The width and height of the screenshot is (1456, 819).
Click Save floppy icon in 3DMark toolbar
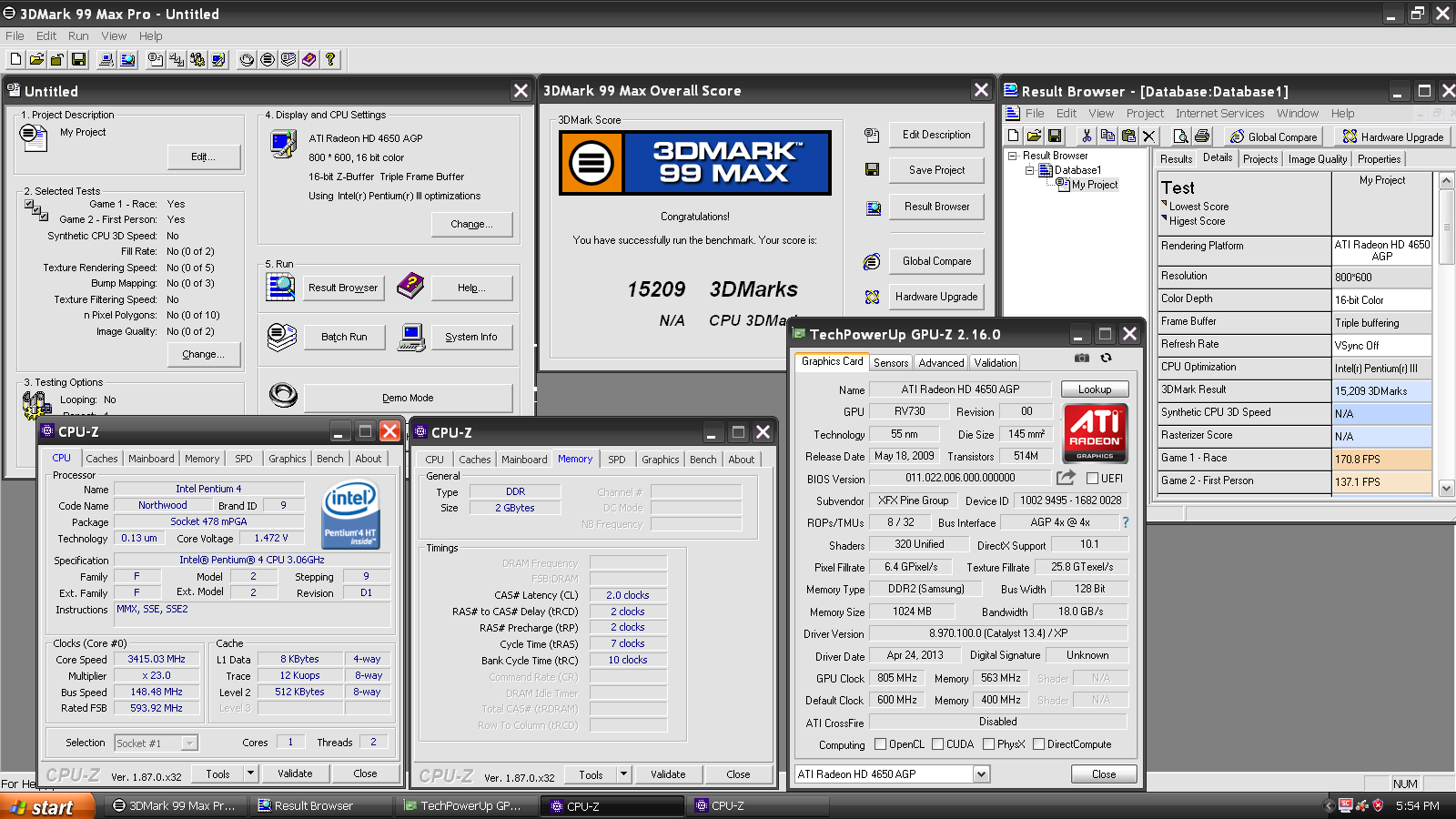pyautogui.click(x=78, y=59)
